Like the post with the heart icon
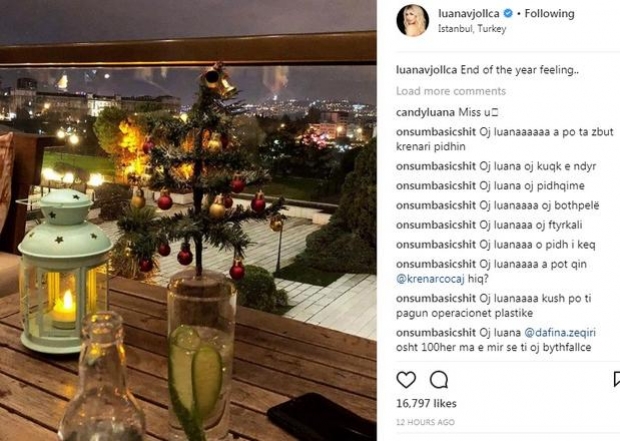The width and height of the screenshot is (620, 441). coord(406,380)
